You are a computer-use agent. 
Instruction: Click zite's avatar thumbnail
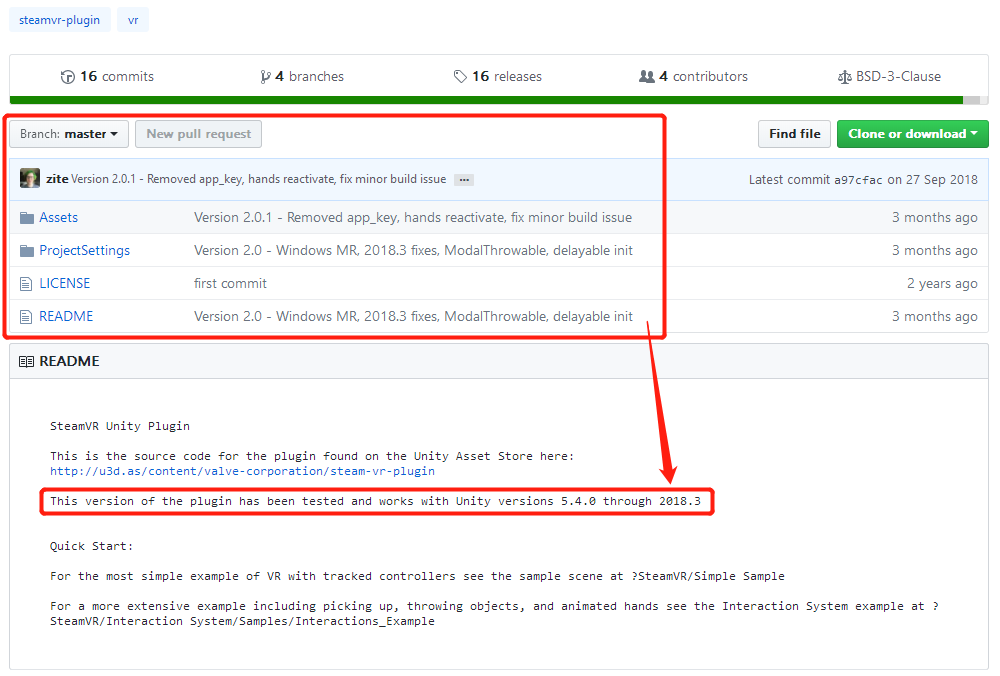click(x=30, y=179)
